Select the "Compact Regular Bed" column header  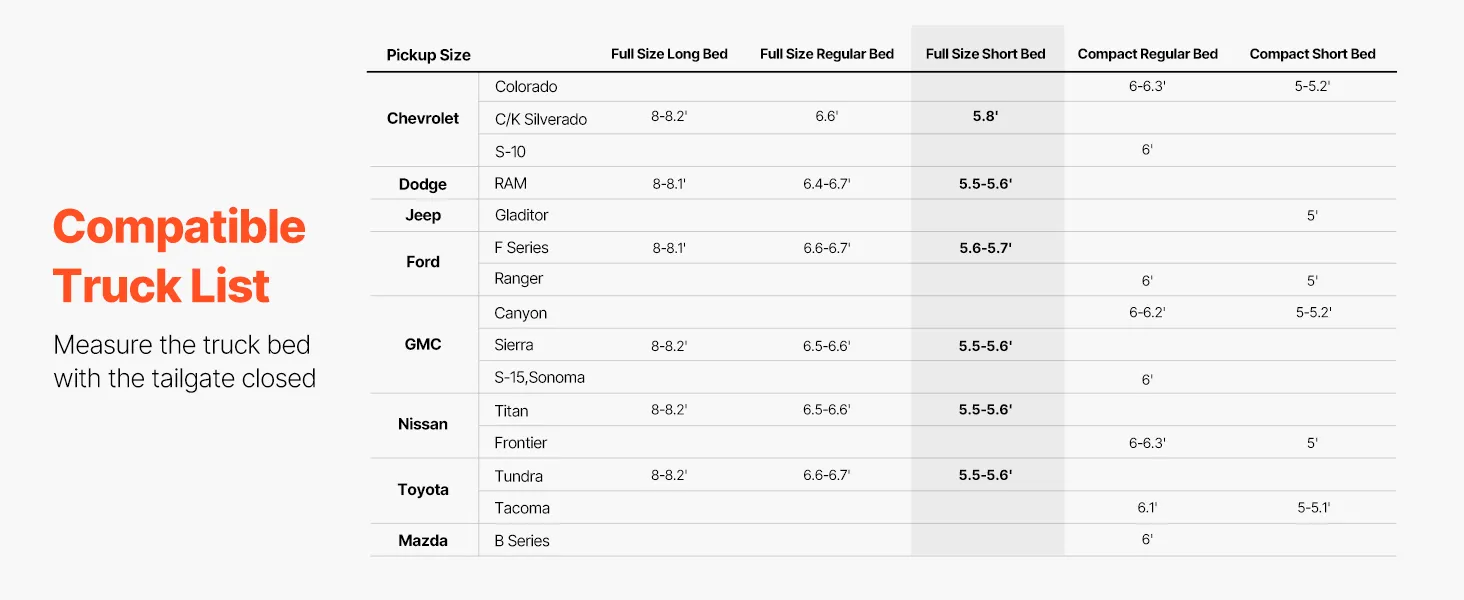tap(1147, 54)
